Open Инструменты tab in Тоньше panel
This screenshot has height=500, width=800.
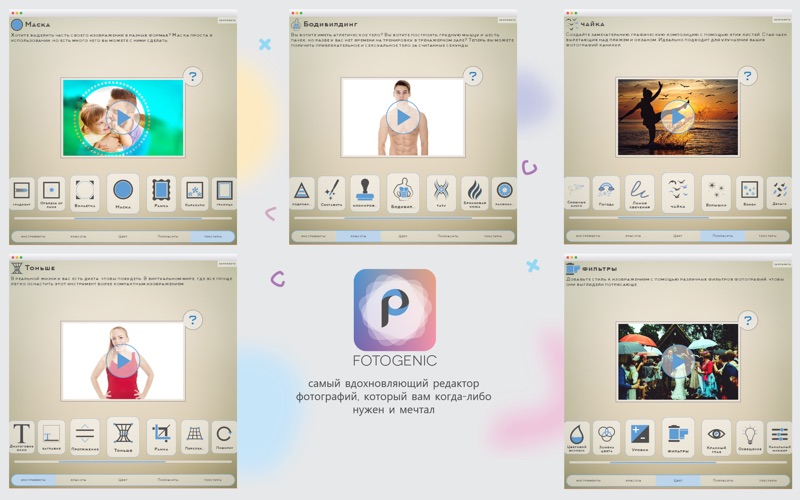(33, 480)
